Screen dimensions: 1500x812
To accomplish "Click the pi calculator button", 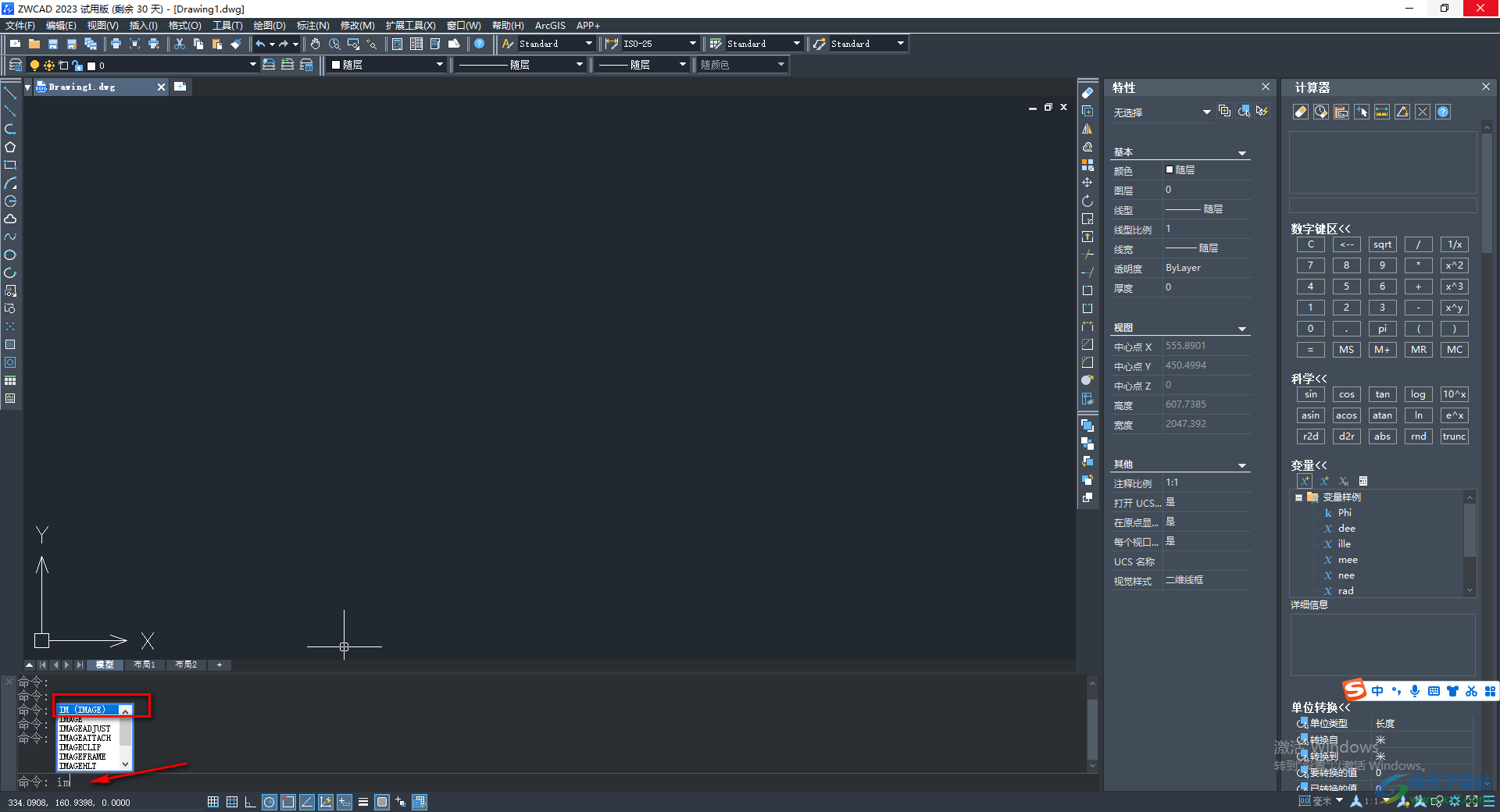I will (1382, 329).
